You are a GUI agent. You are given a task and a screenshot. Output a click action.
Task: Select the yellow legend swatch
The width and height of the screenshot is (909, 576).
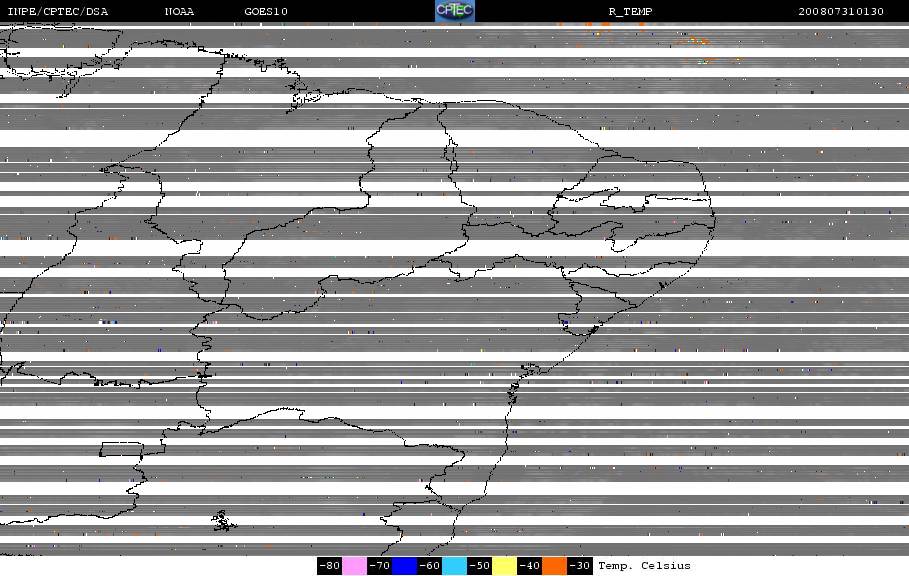pos(504,566)
